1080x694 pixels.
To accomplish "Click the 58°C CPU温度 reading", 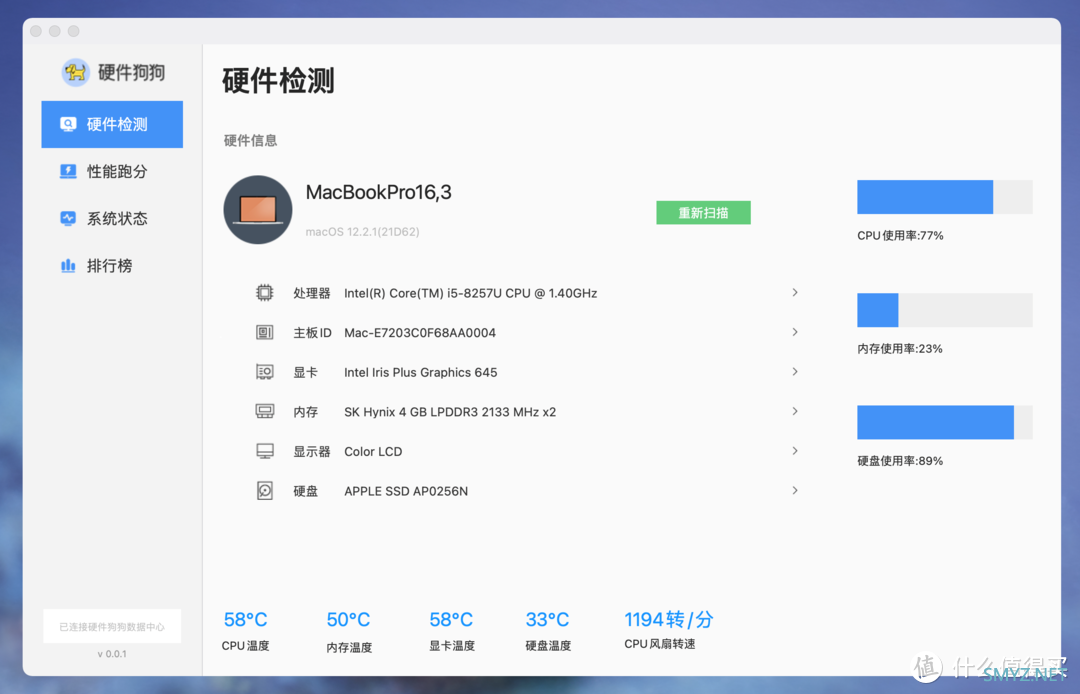I will [245, 620].
